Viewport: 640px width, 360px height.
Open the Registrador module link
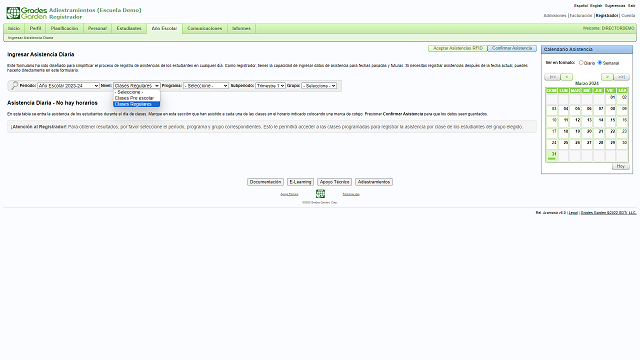607,16
